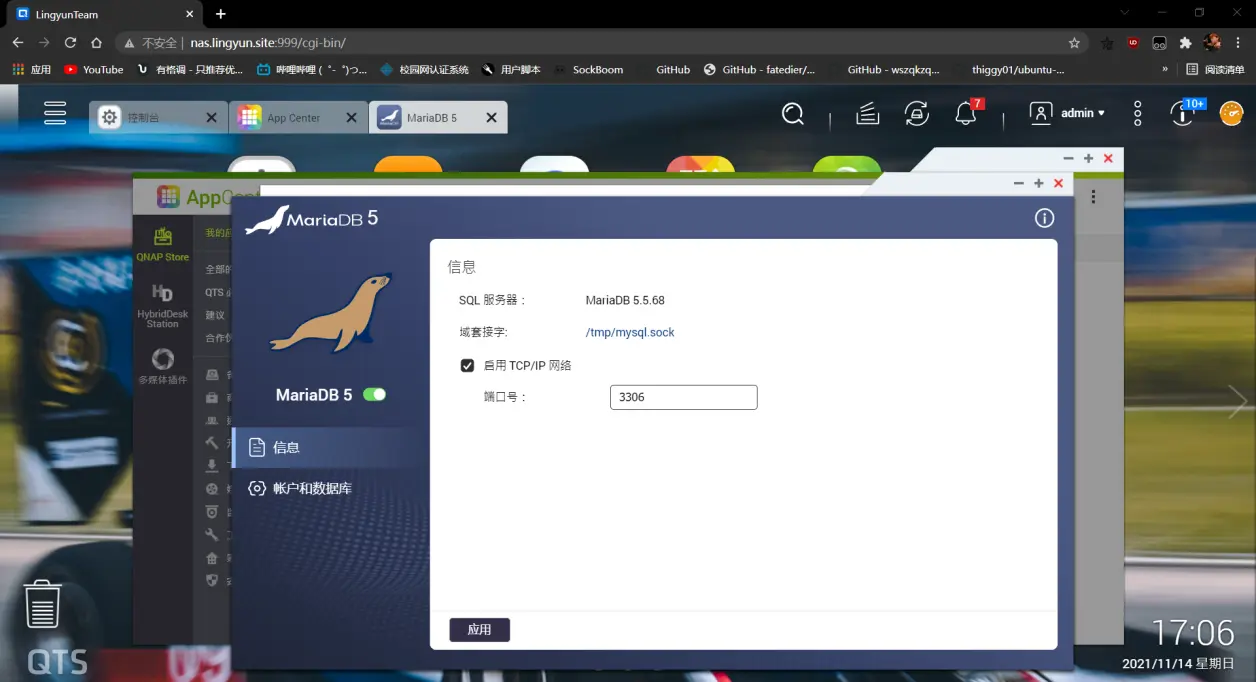This screenshot has height=682, width=1256.
Task: Click the 端口号 field showing 3306
Action: tap(684, 397)
